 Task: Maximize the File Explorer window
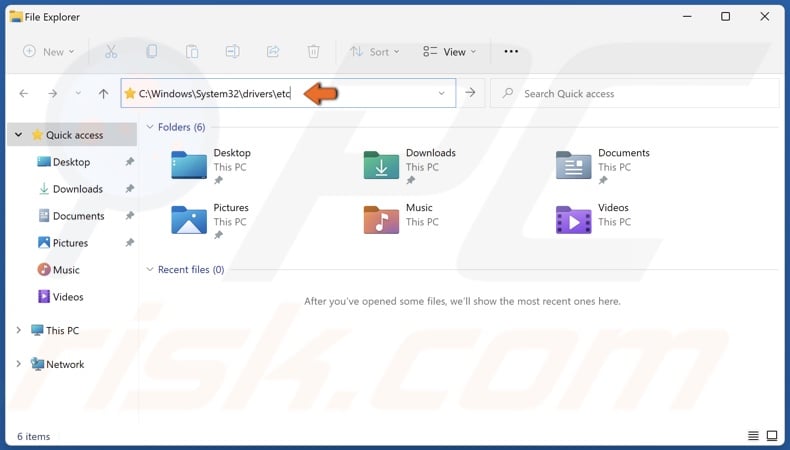726,17
